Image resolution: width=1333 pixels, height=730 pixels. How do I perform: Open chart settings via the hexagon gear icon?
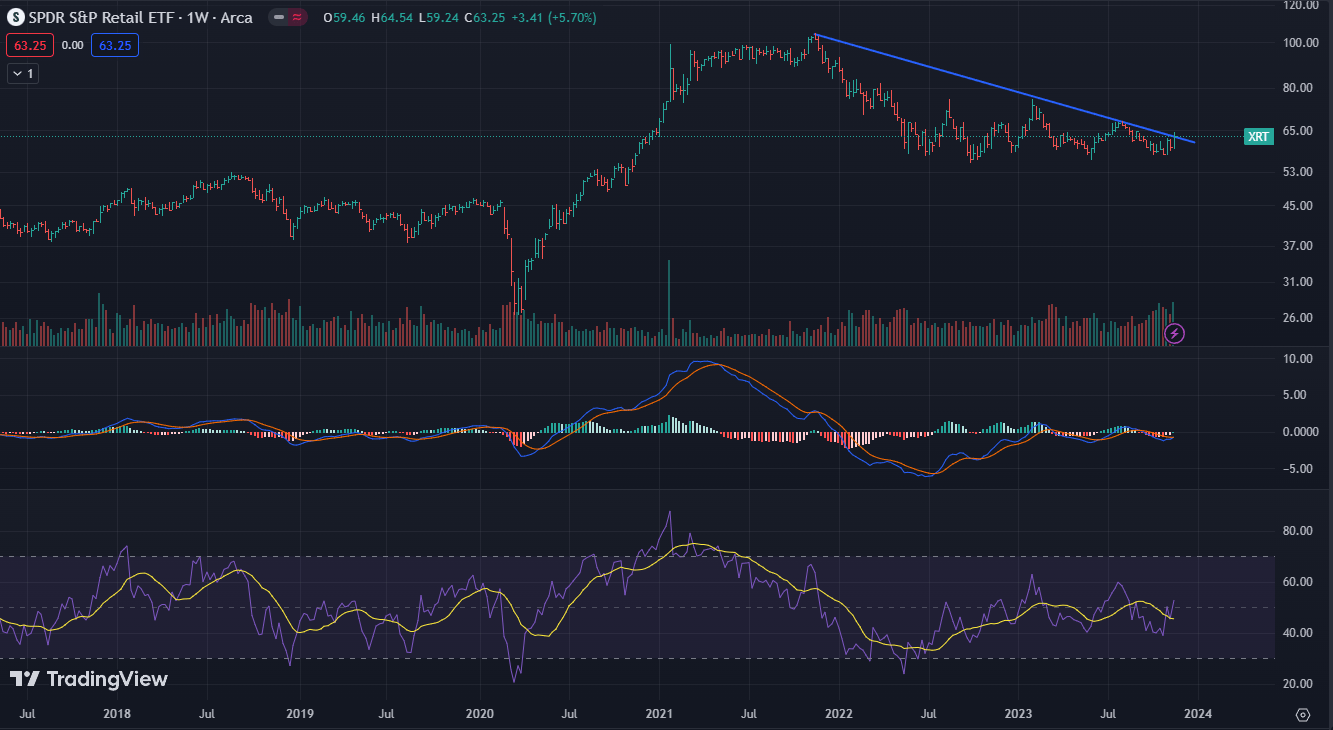point(1302,714)
